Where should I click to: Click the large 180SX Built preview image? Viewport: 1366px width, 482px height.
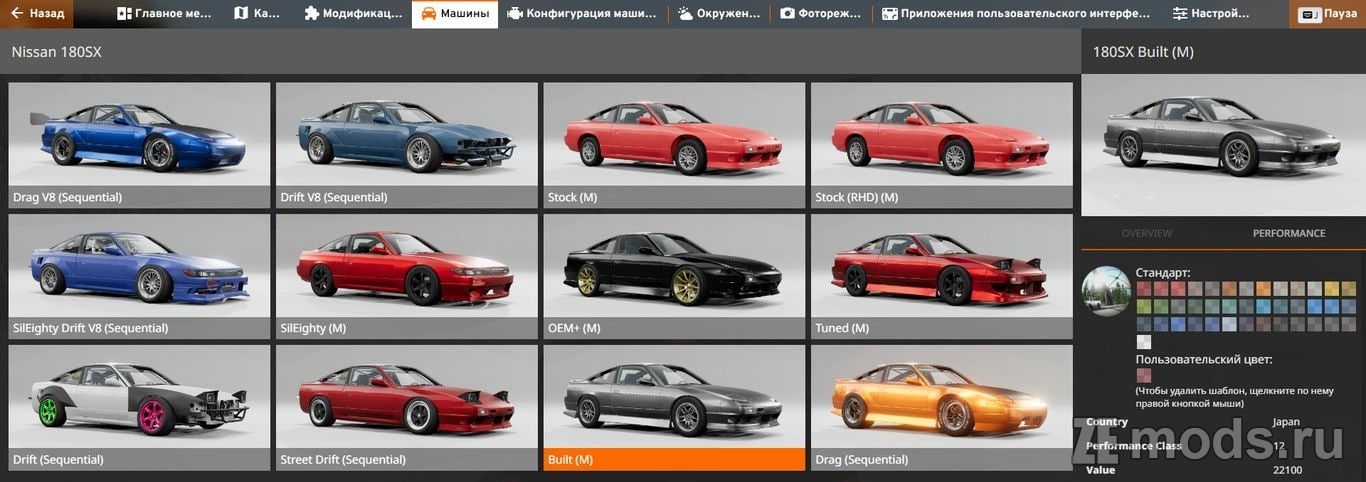click(1223, 145)
